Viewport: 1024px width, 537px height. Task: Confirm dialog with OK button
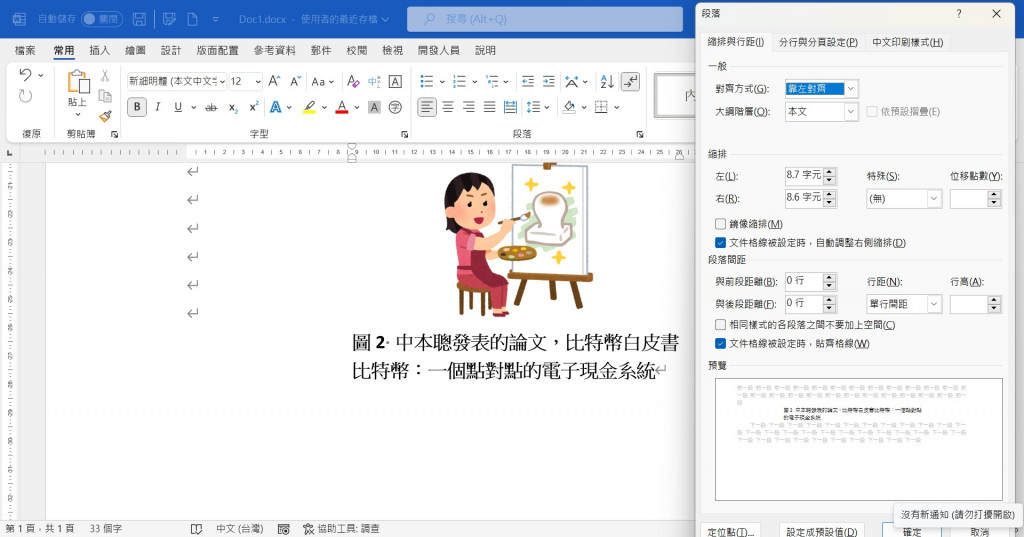click(912, 532)
